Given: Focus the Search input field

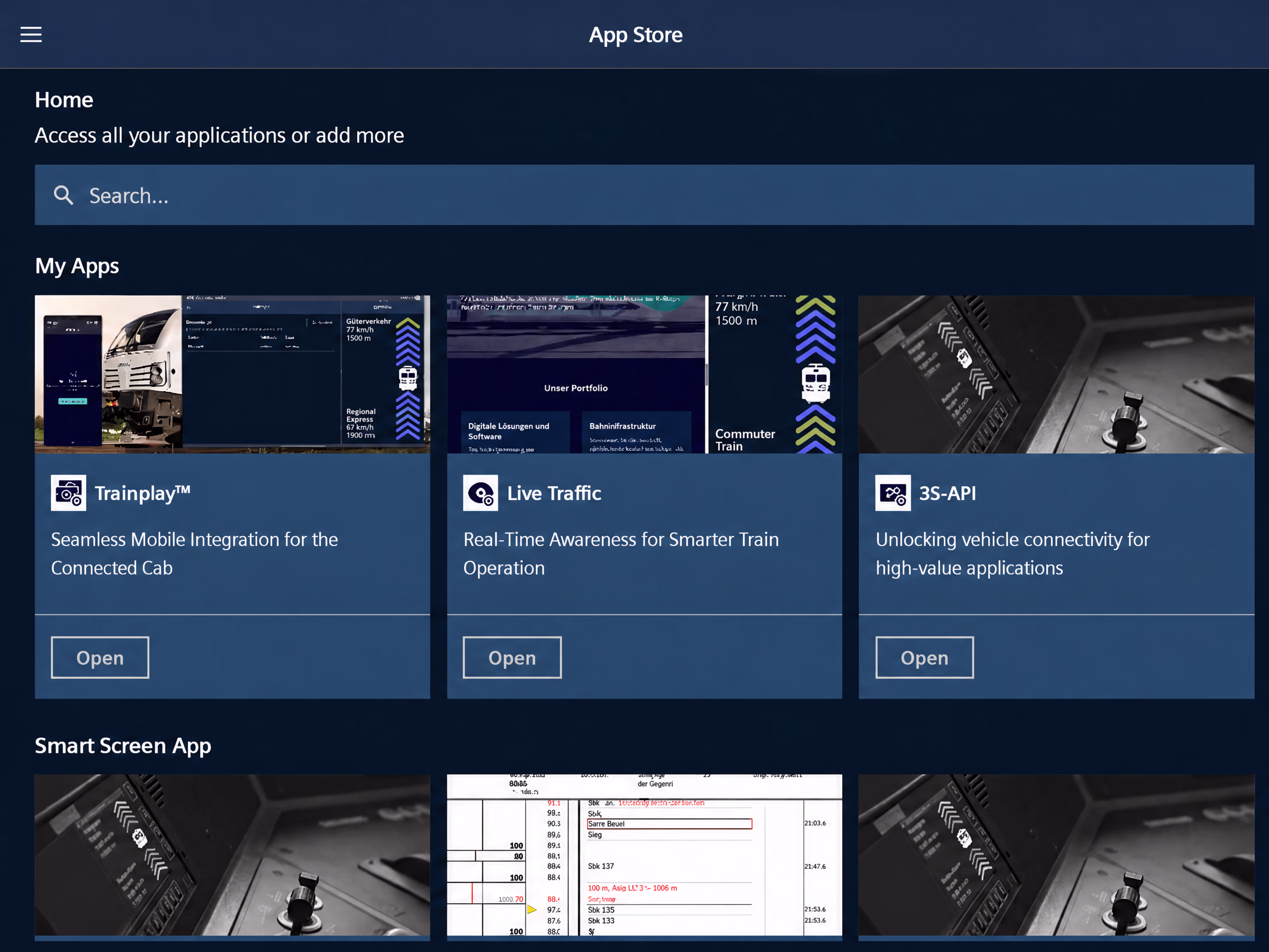Looking at the screenshot, I should coord(644,195).
